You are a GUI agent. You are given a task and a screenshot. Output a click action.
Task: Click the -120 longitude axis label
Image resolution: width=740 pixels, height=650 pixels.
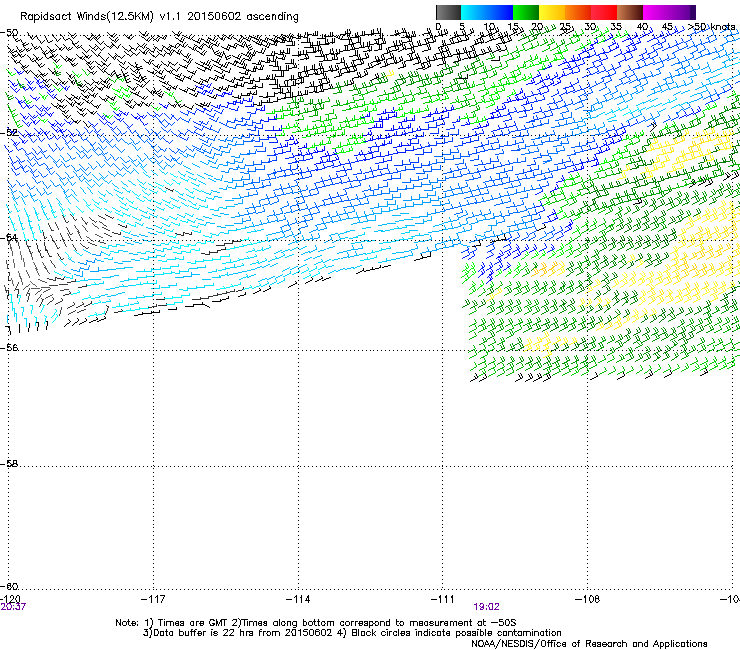10,599
